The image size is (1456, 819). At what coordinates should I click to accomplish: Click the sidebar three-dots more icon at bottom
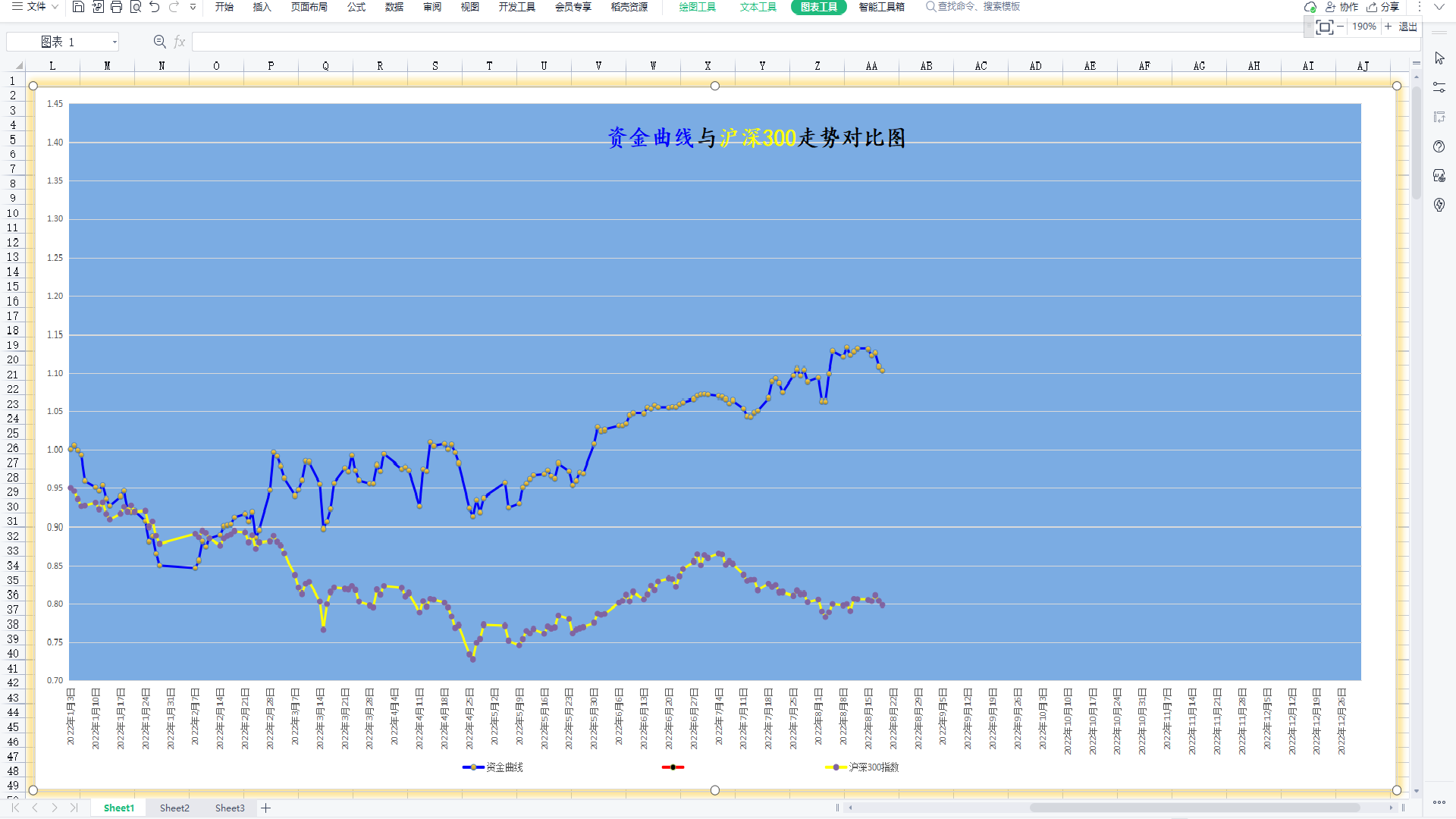[1439, 802]
